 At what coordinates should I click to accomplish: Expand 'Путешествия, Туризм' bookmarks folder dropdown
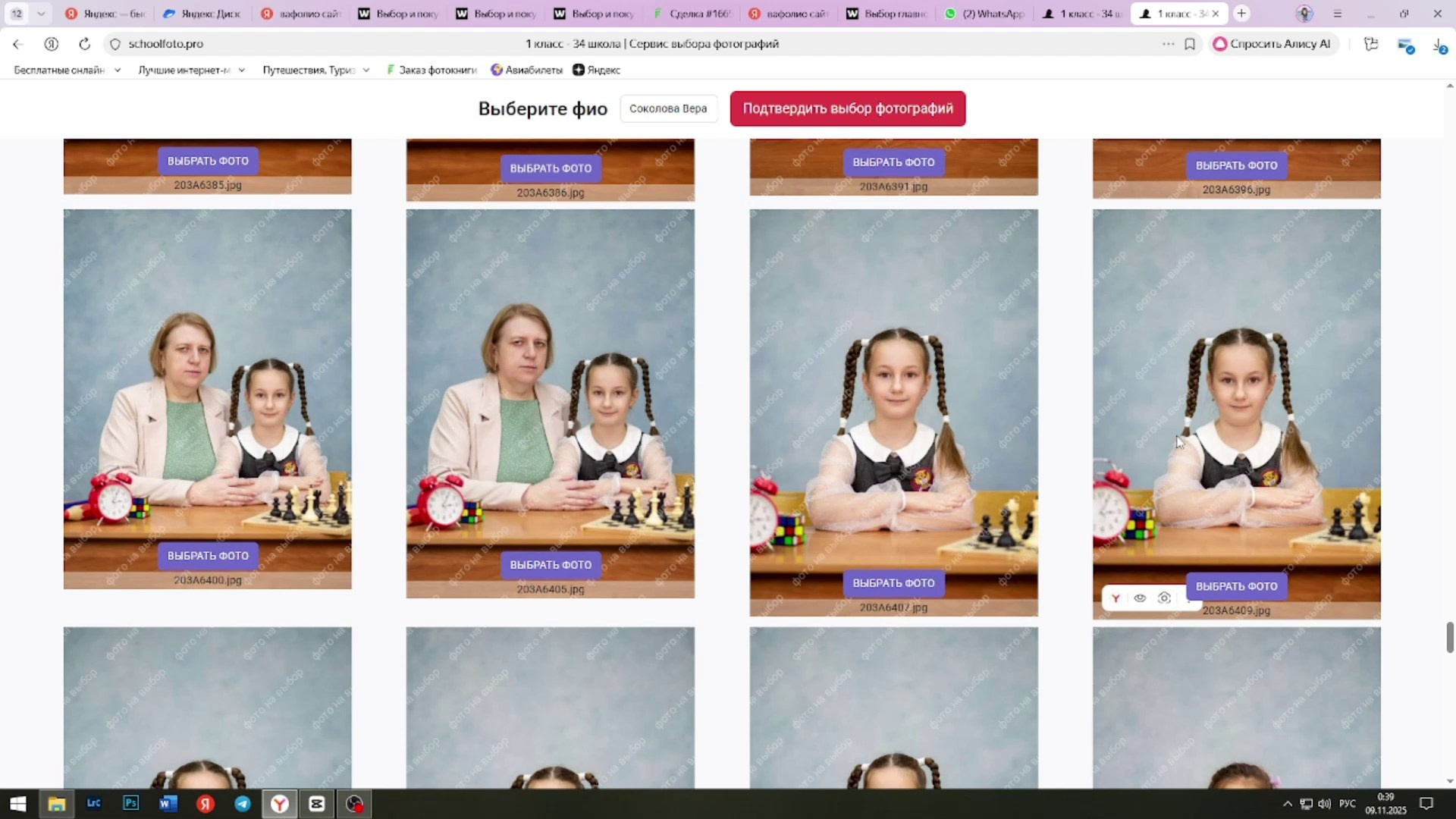click(366, 70)
